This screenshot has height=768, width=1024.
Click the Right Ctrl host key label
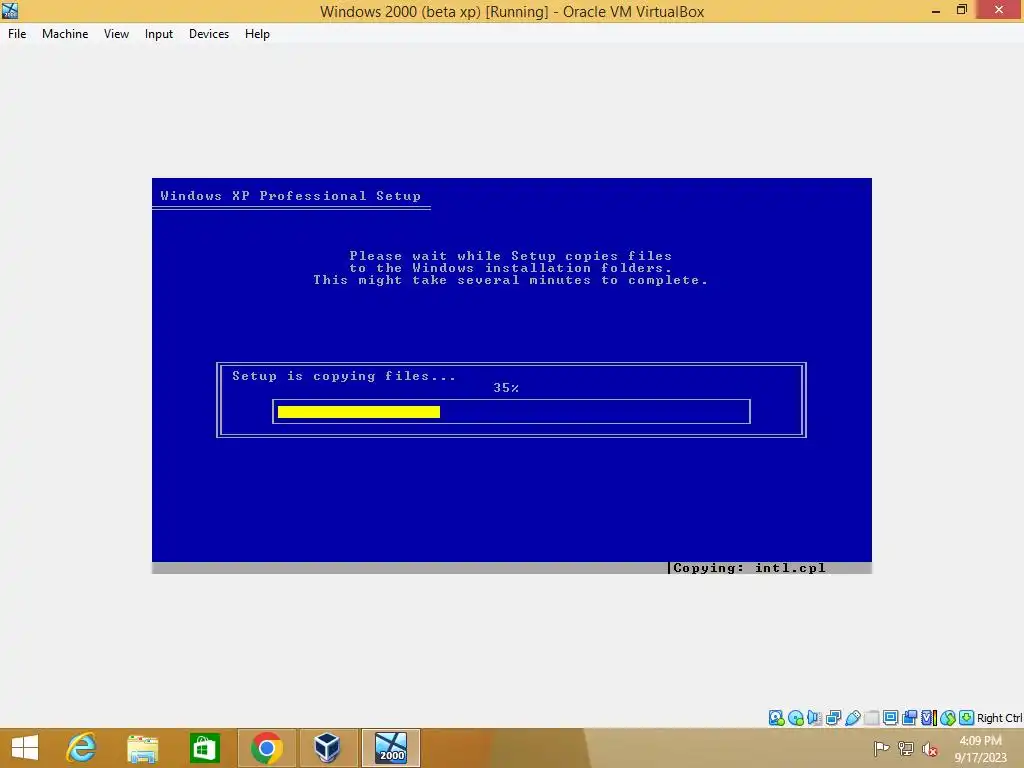point(1000,718)
